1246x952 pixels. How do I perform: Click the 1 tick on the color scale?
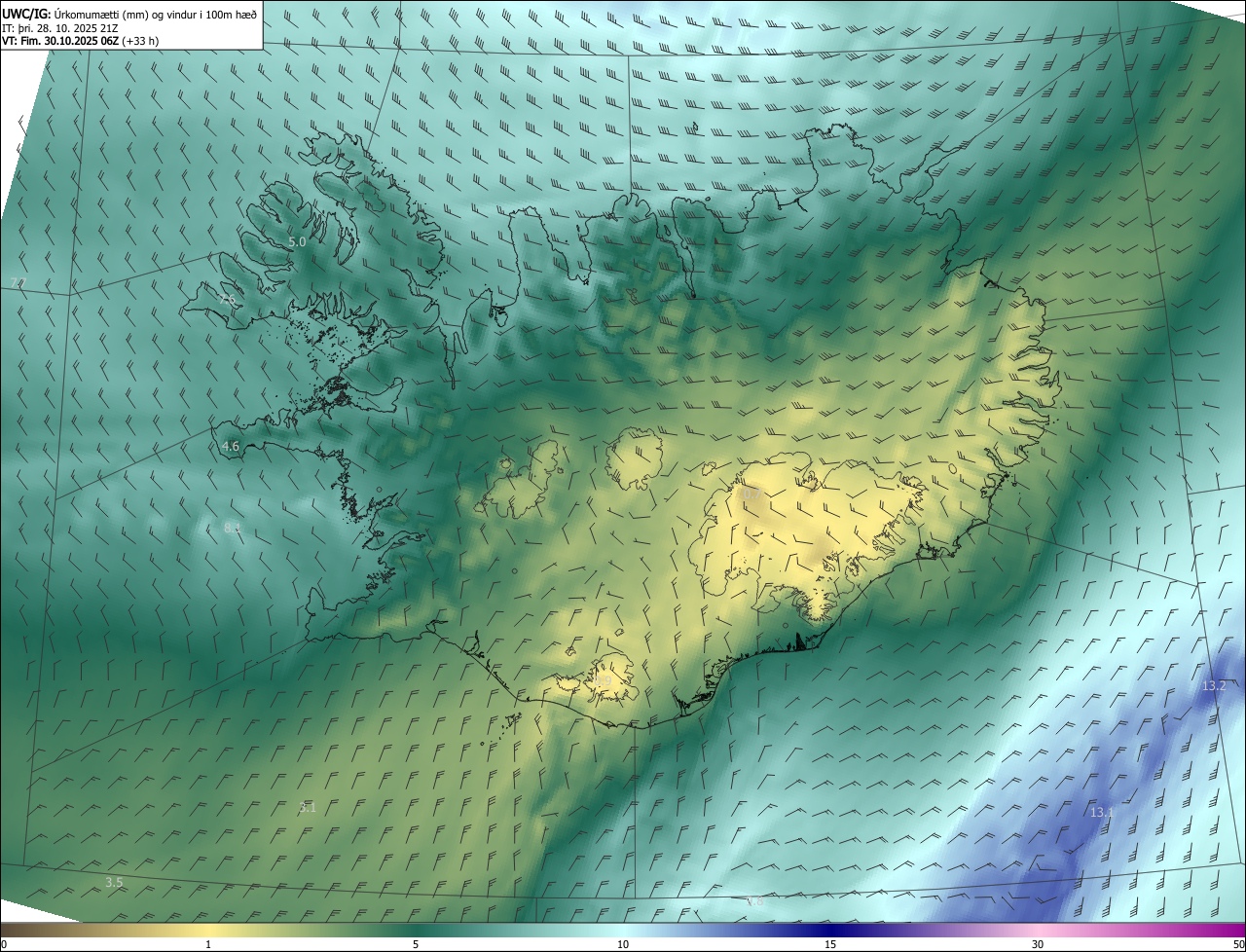(208, 945)
